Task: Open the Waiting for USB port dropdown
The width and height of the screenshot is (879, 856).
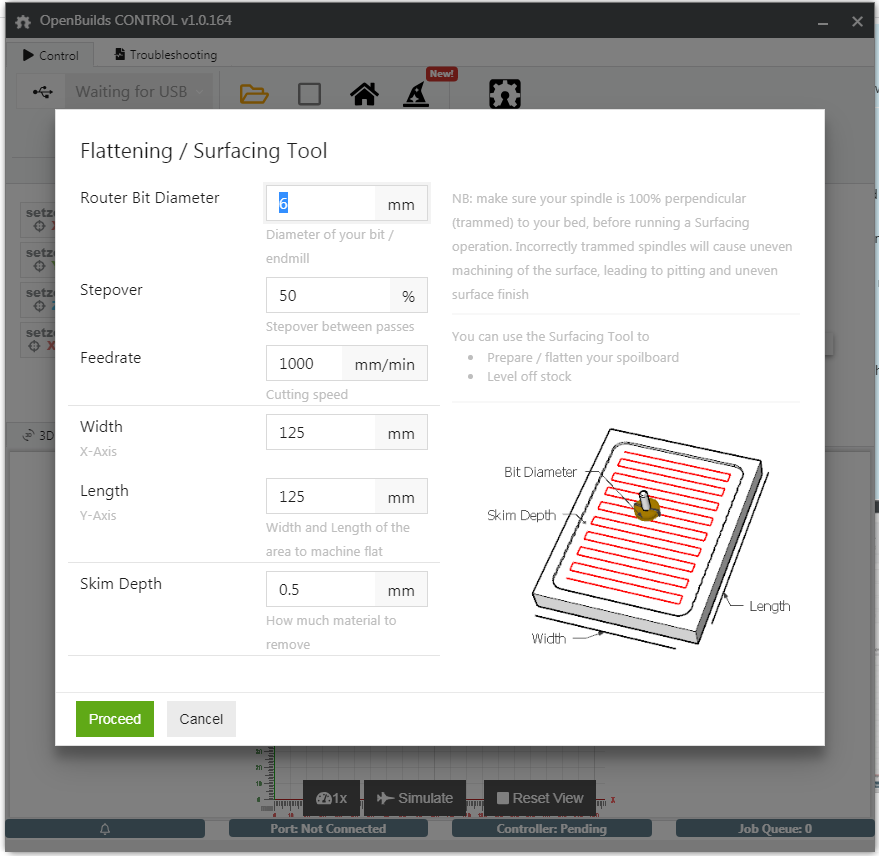Action: pyautogui.click(x=140, y=92)
